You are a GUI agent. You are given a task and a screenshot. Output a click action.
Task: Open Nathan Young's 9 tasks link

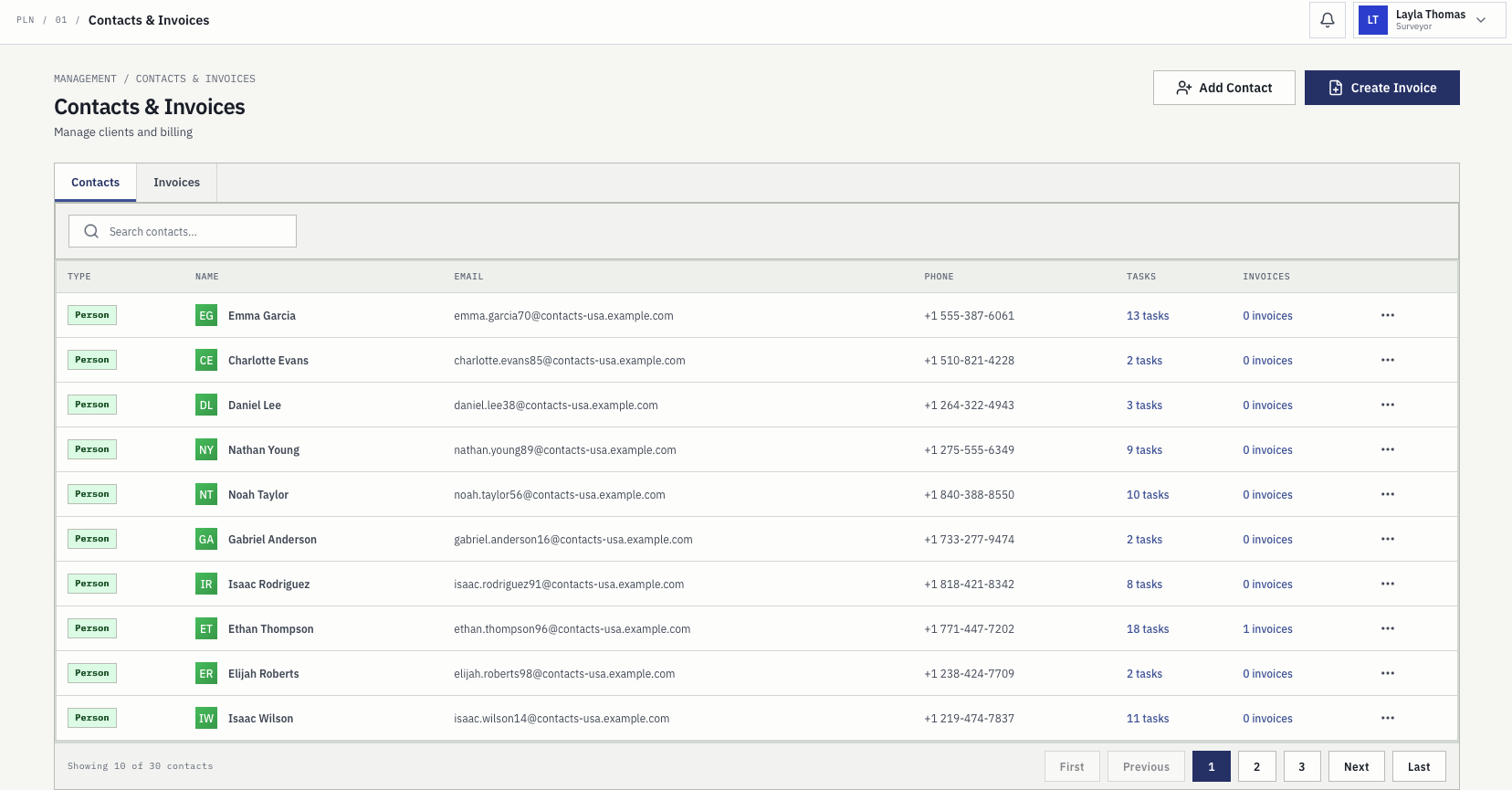click(x=1144, y=450)
